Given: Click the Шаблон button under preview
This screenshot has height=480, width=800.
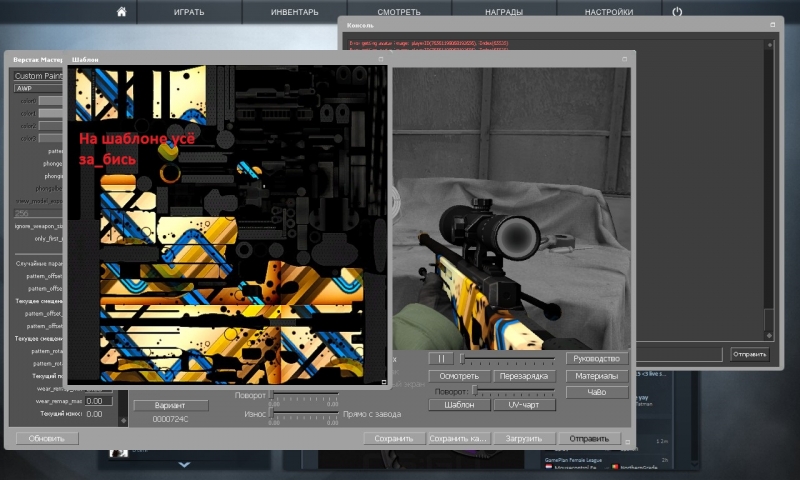Looking at the screenshot, I should tap(459, 405).
